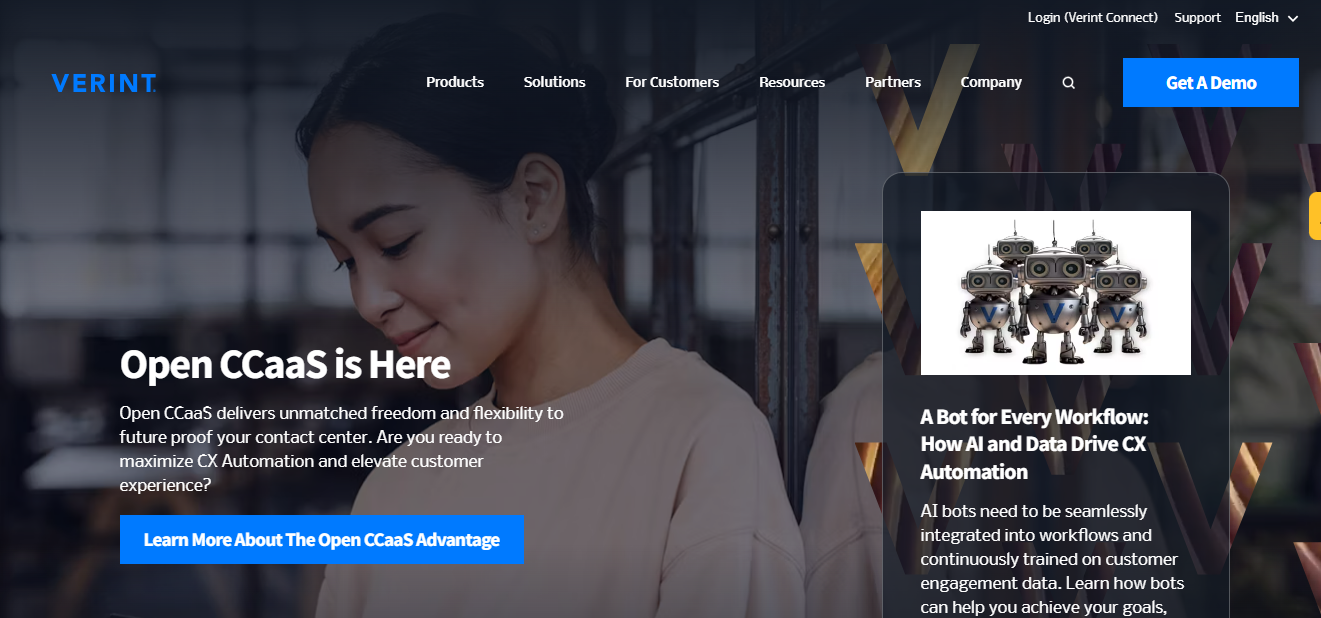Image resolution: width=1321 pixels, height=618 pixels.
Task: Open the Resources menu
Action: click(x=792, y=82)
